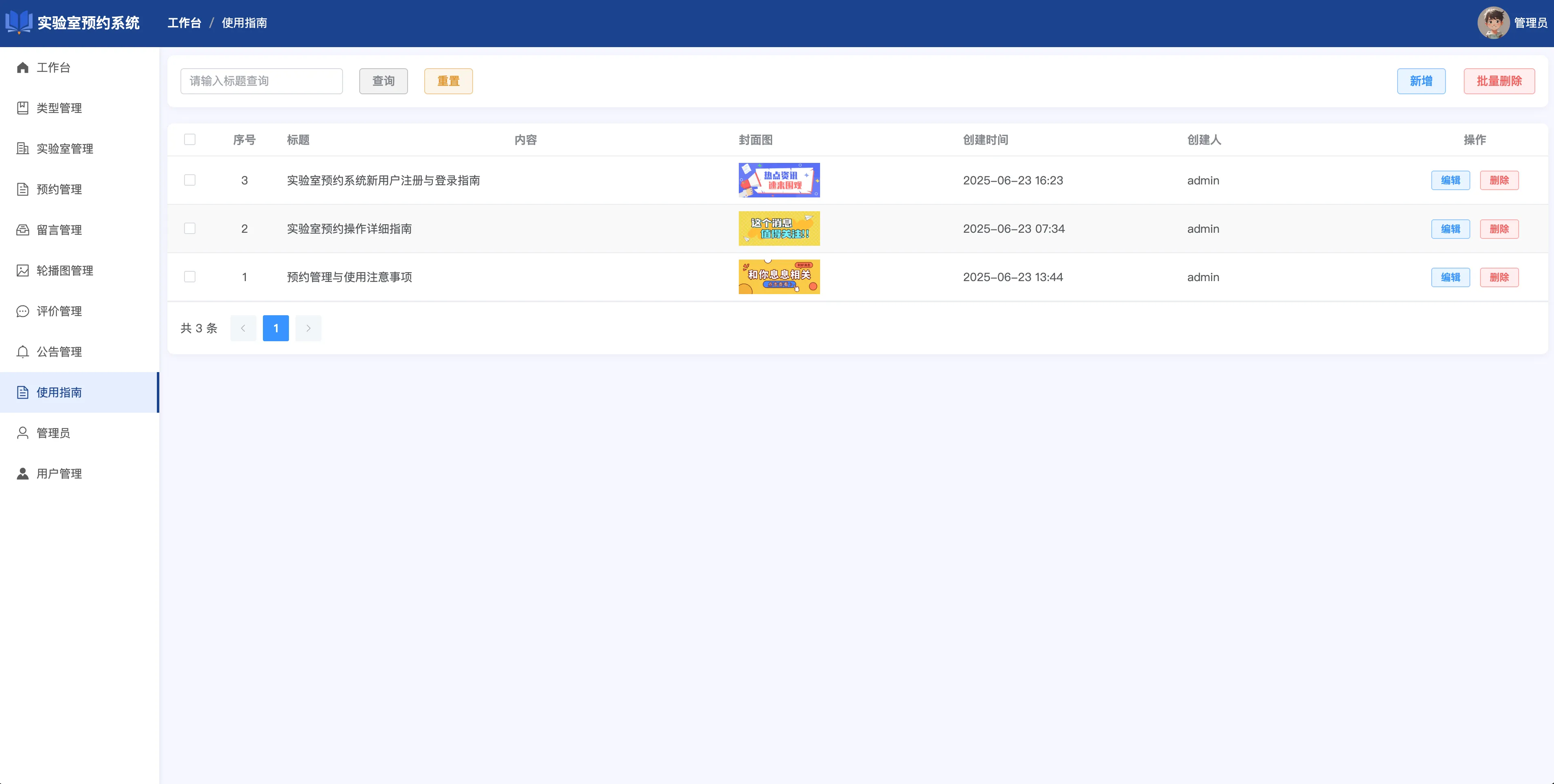The width and height of the screenshot is (1554, 784).
Task: Click the title search input field
Action: [x=261, y=81]
